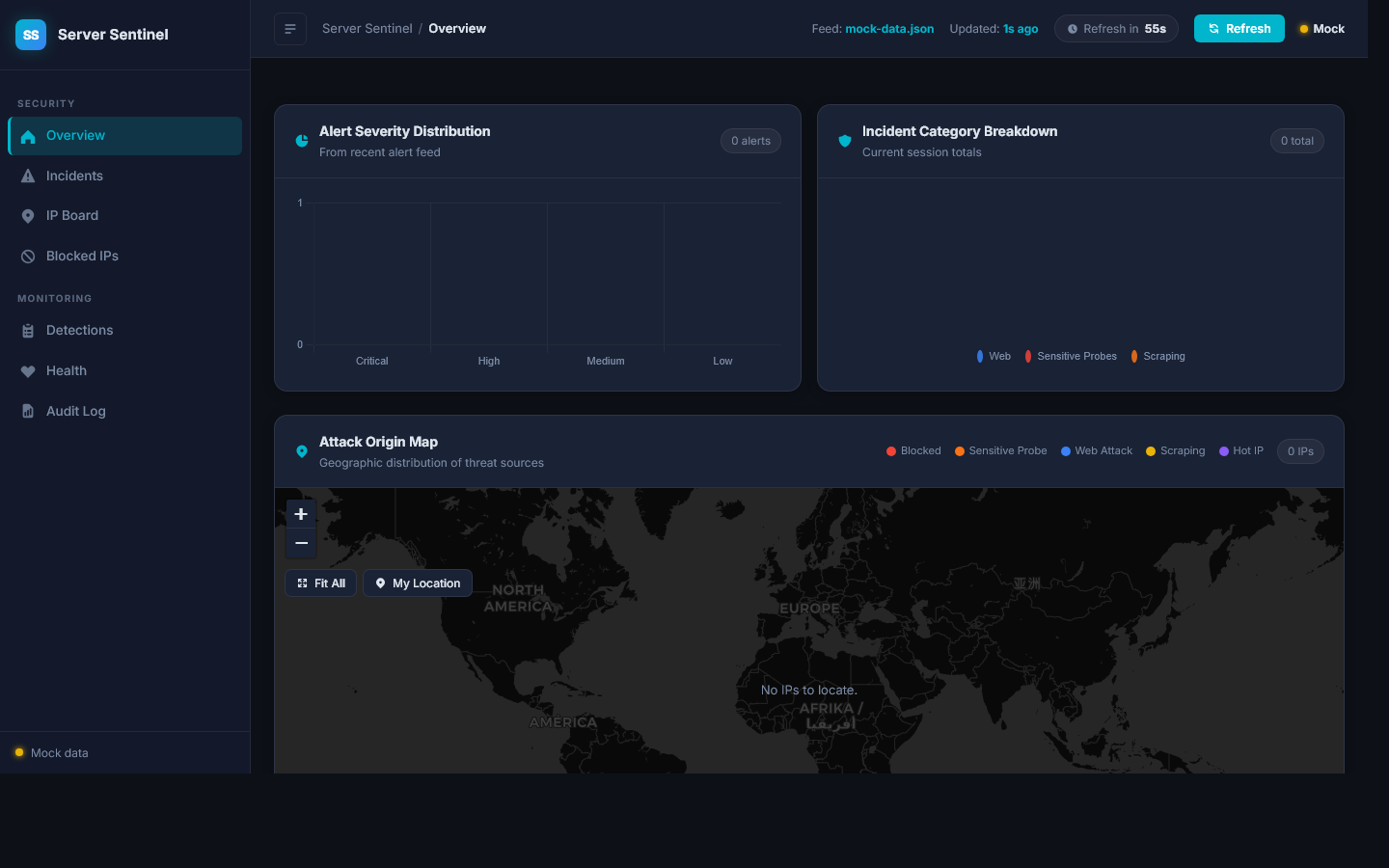Click the 0 IPs badge

pyautogui.click(x=1300, y=451)
